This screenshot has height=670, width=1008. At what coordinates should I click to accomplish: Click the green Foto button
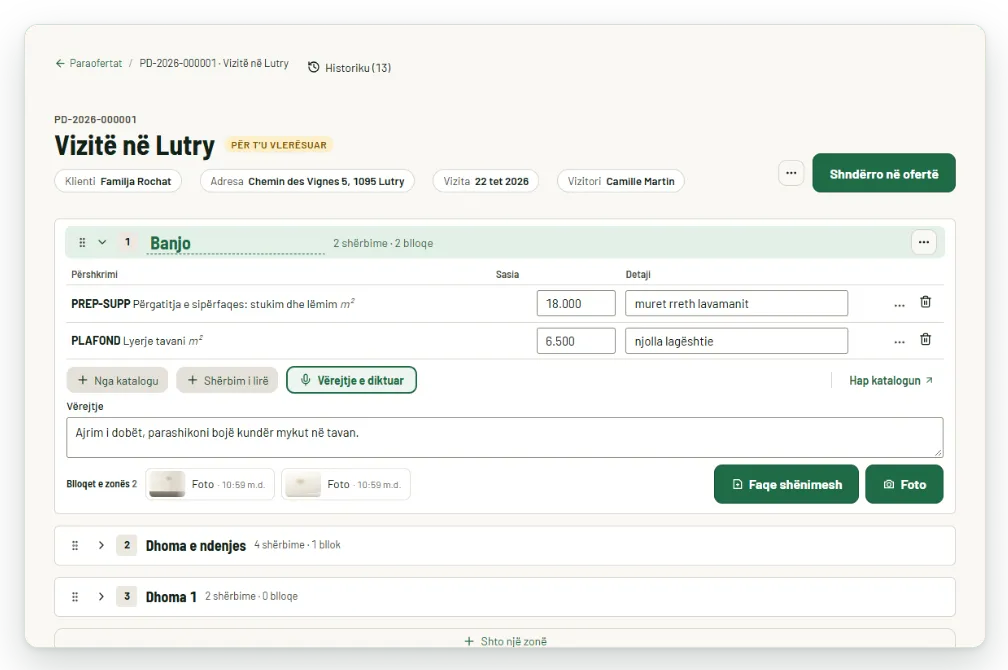(x=904, y=484)
